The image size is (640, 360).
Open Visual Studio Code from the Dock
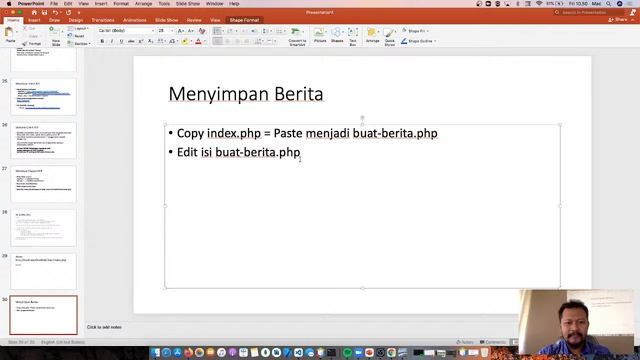pos(298,352)
